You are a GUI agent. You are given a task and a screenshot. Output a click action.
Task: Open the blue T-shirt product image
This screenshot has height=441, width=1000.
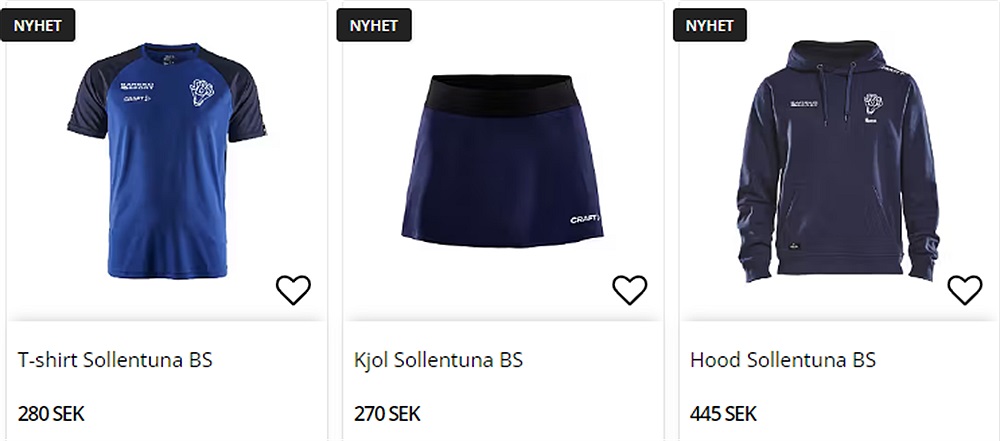point(167,160)
